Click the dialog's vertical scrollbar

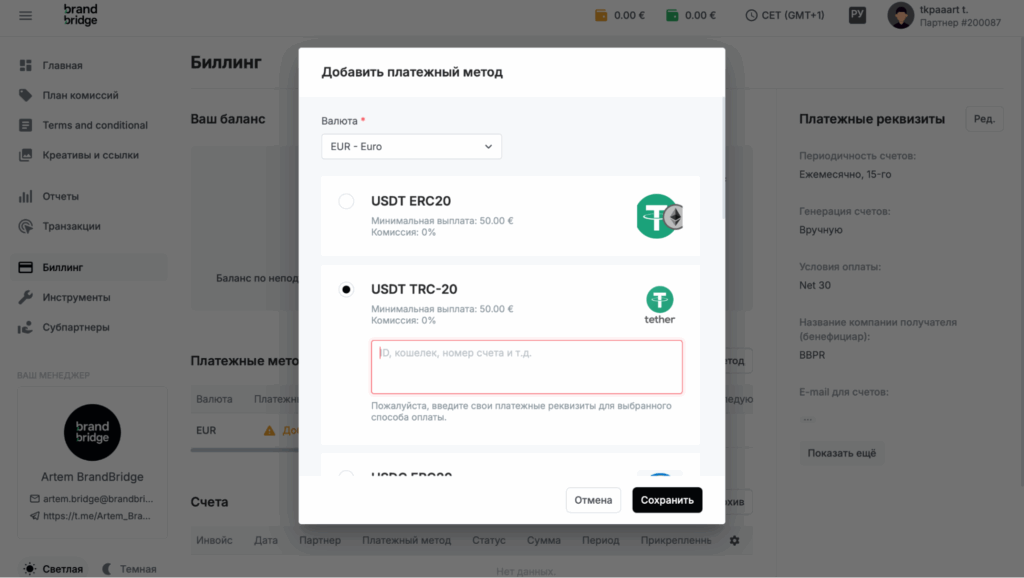point(723,158)
